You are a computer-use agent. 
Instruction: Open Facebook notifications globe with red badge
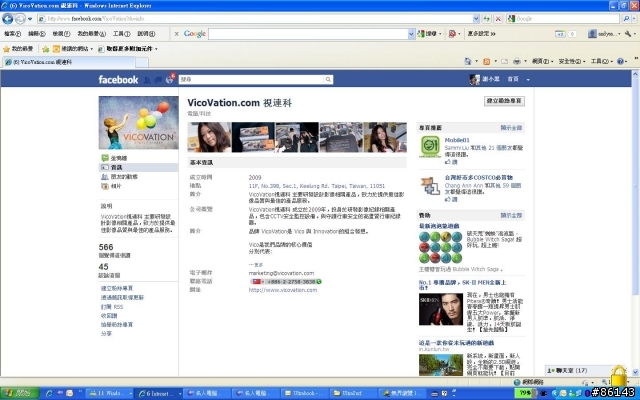pyautogui.click(x=170, y=79)
